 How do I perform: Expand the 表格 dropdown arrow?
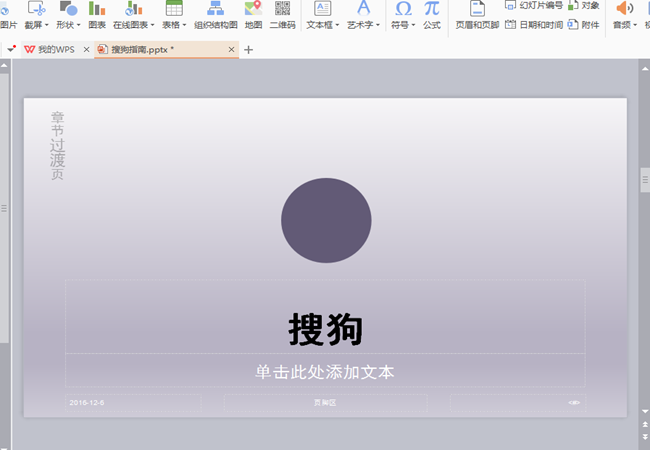(184, 25)
